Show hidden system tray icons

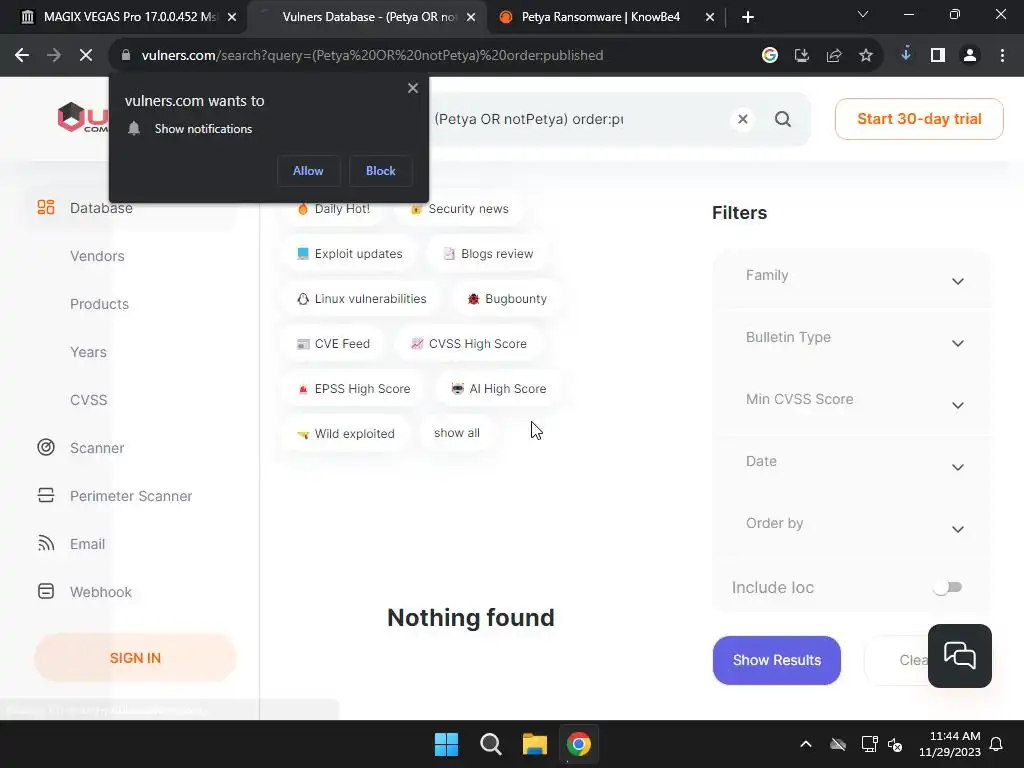pos(806,744)
